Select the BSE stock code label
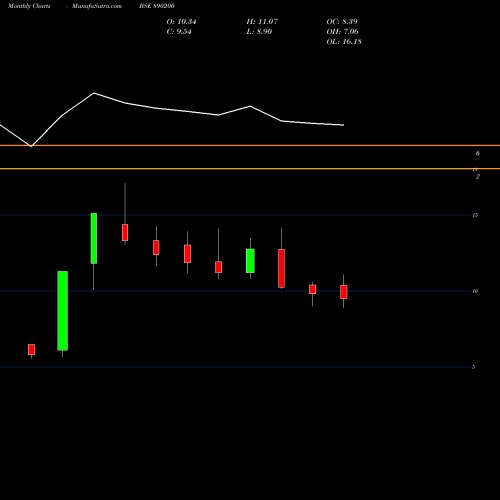This screenshot has width=500, height=500. (157, 6)
